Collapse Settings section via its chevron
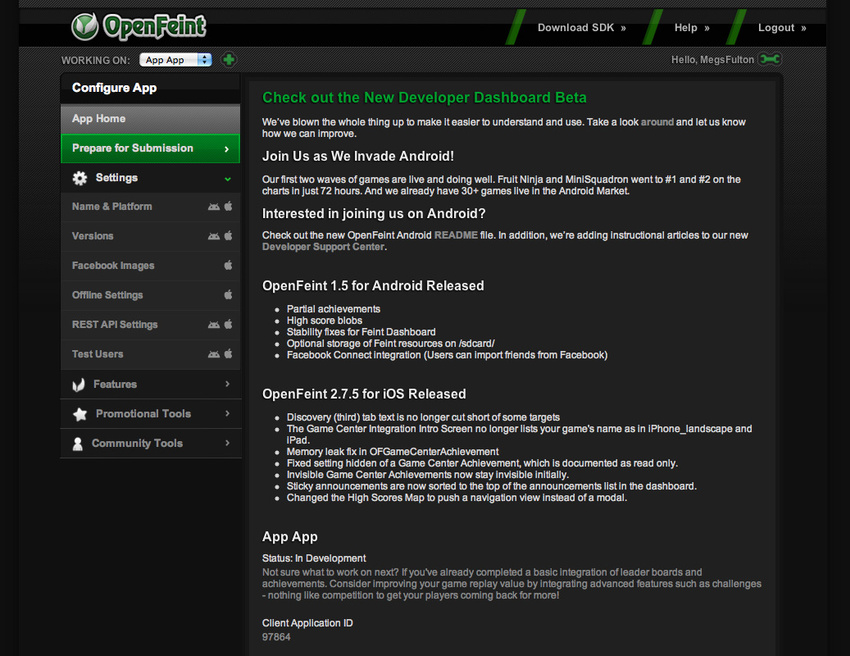Screen dimensions: 850x656 tap(228, 178)
